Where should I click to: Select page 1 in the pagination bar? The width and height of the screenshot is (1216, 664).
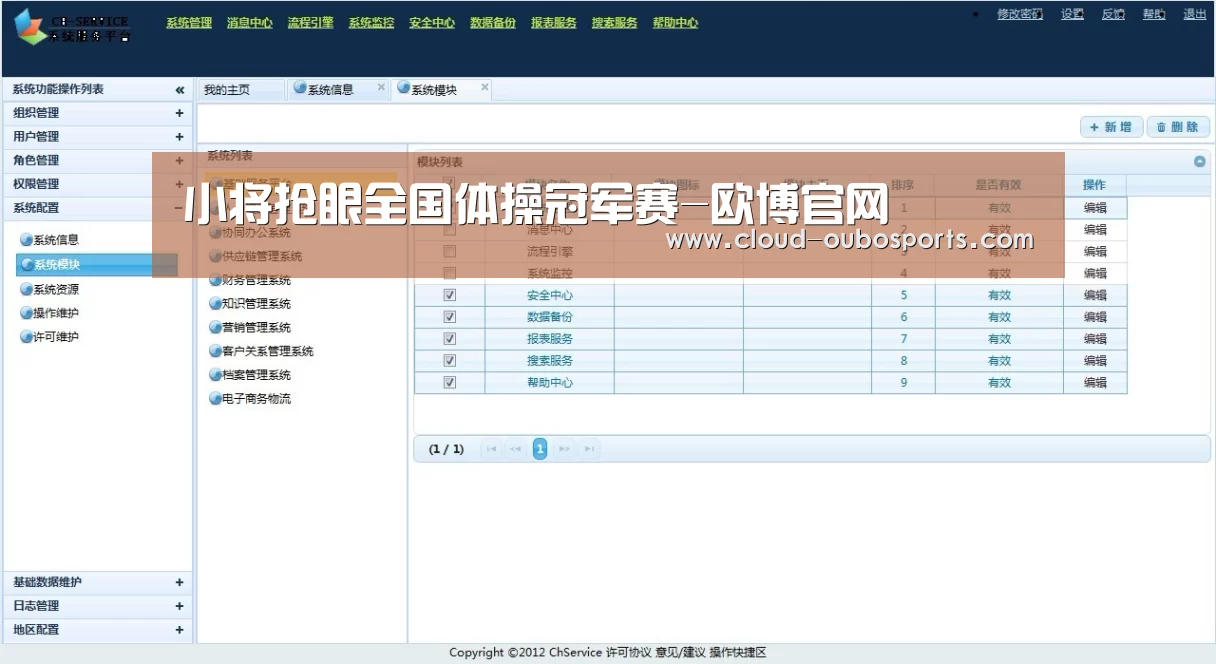click(540, 449)
